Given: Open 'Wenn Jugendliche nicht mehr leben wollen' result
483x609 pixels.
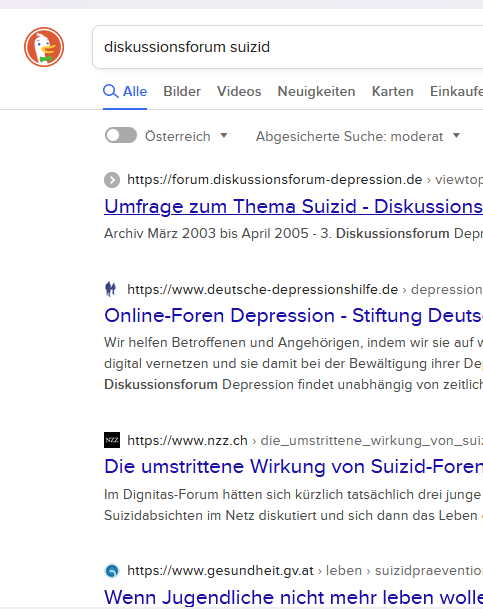Looking at the screenshot, I should 294,597.
